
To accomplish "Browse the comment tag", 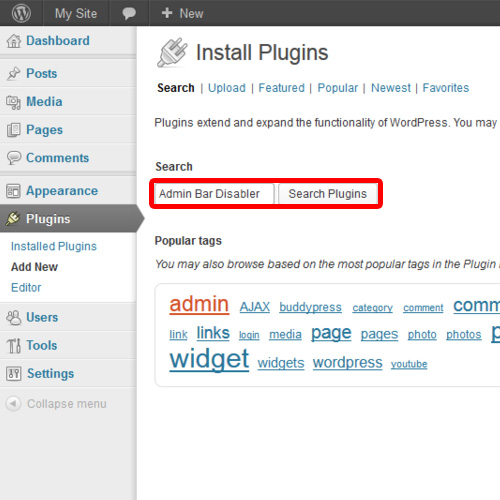I will 423,308.
